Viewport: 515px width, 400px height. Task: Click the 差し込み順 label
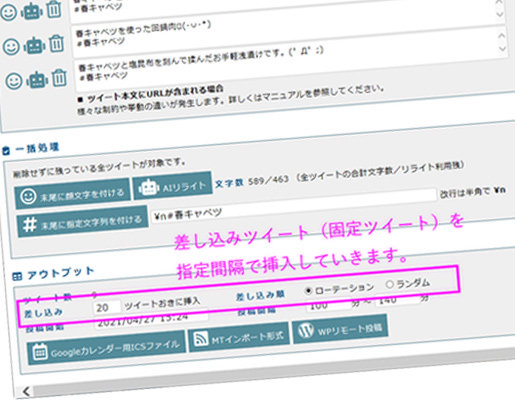(260, 295)
